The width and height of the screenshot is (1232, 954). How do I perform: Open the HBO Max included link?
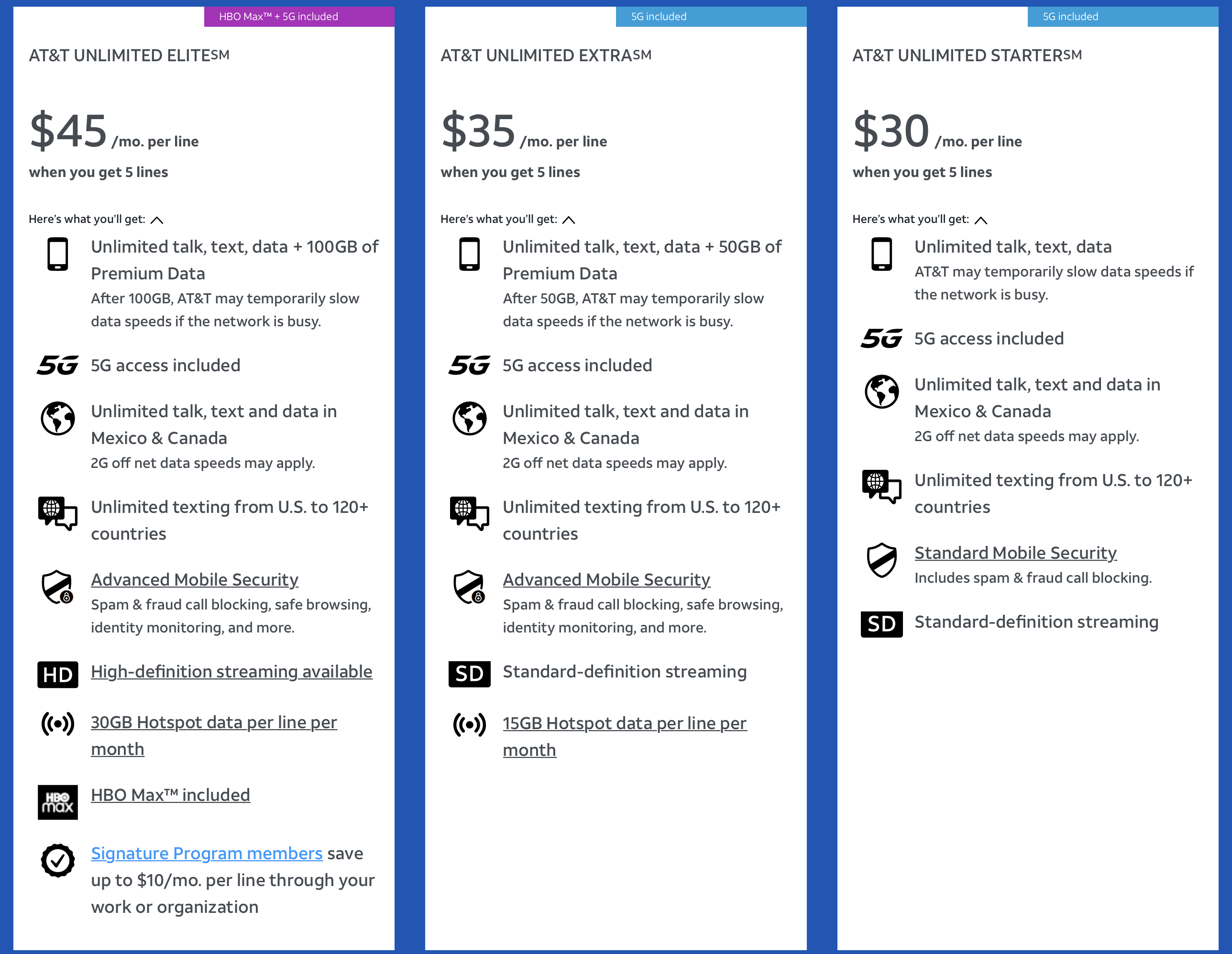point(170,794)
